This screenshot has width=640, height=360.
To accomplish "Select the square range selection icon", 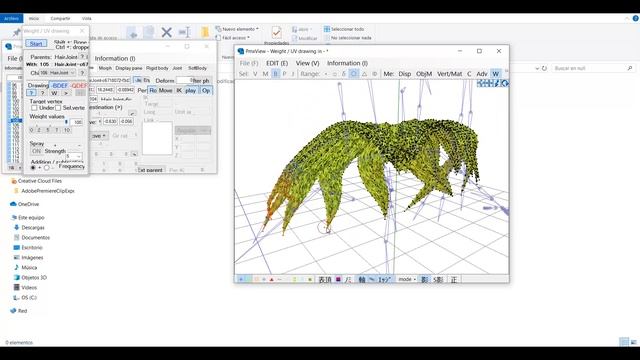I will 335,74.
